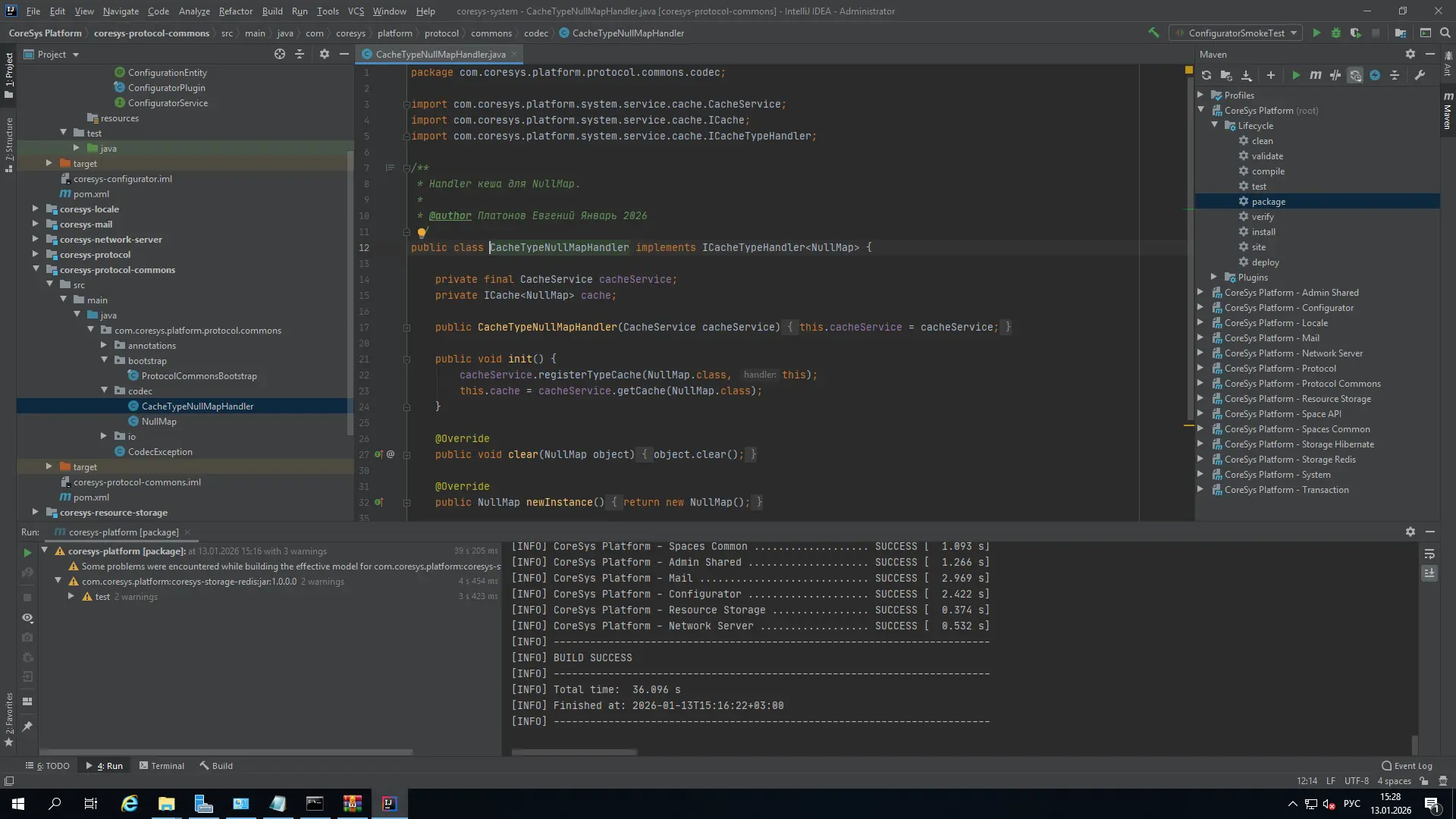The image size is (1456, 819).
Task: Expand the io package folder
Action: click(x=104, y=436)
